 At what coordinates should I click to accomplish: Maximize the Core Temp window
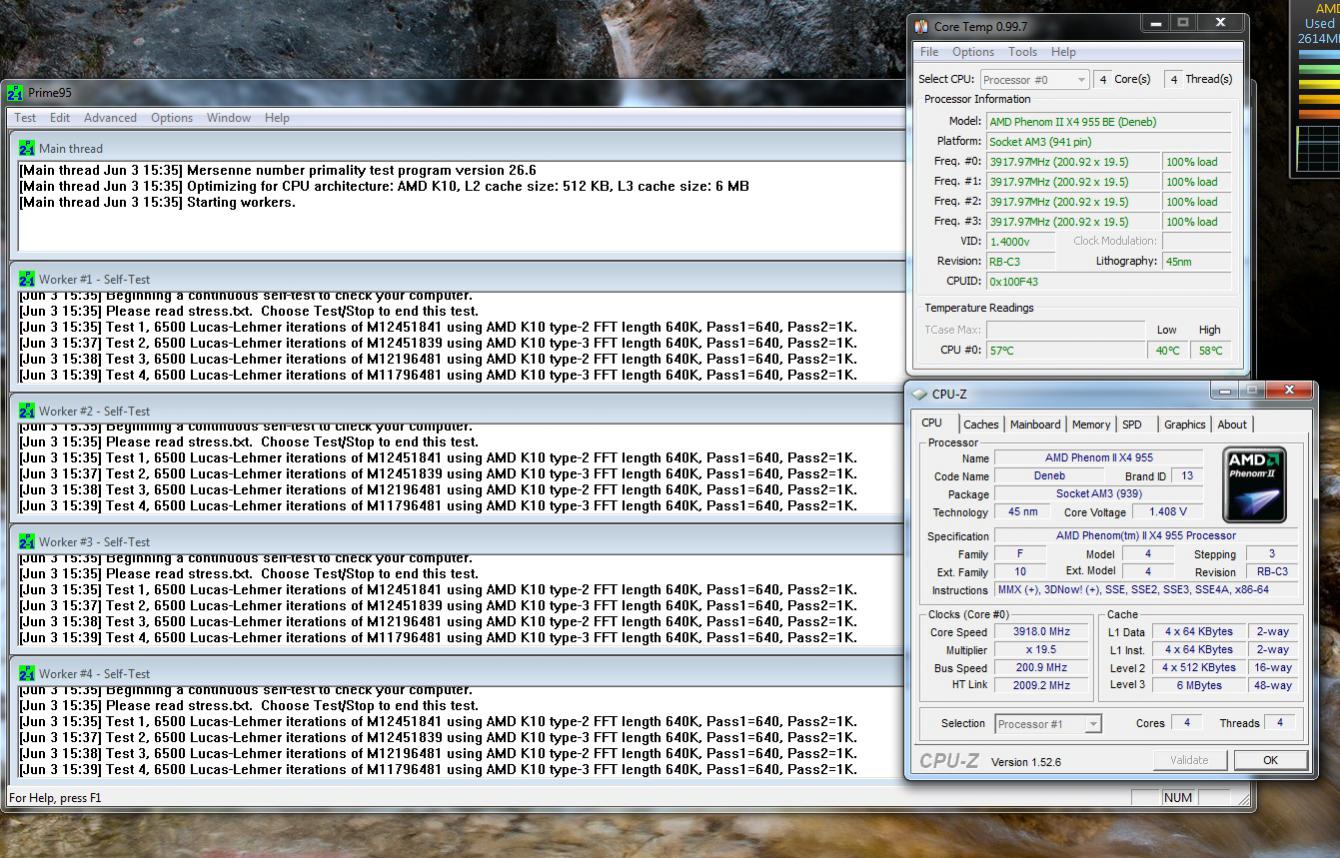(1183, 22)
